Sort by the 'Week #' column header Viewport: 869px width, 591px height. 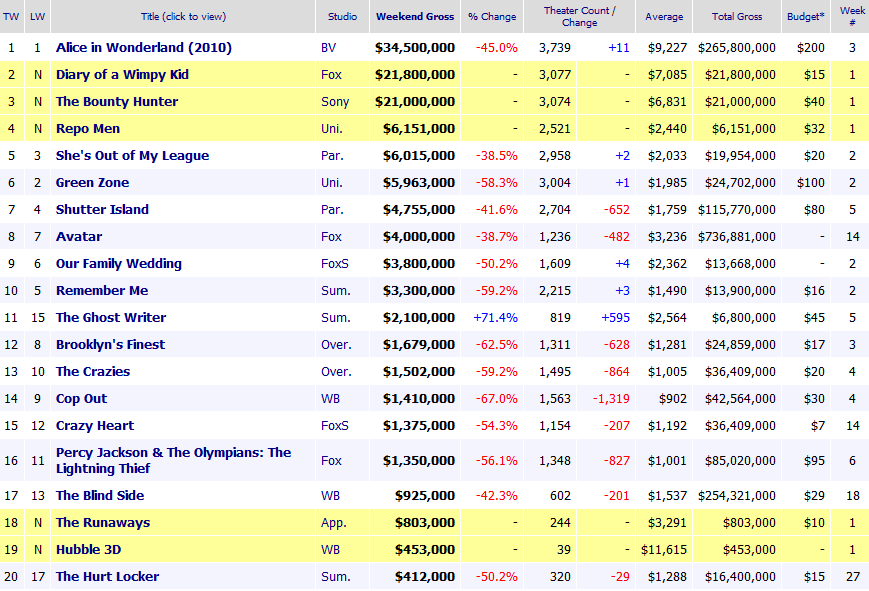[x=852, y=17]
